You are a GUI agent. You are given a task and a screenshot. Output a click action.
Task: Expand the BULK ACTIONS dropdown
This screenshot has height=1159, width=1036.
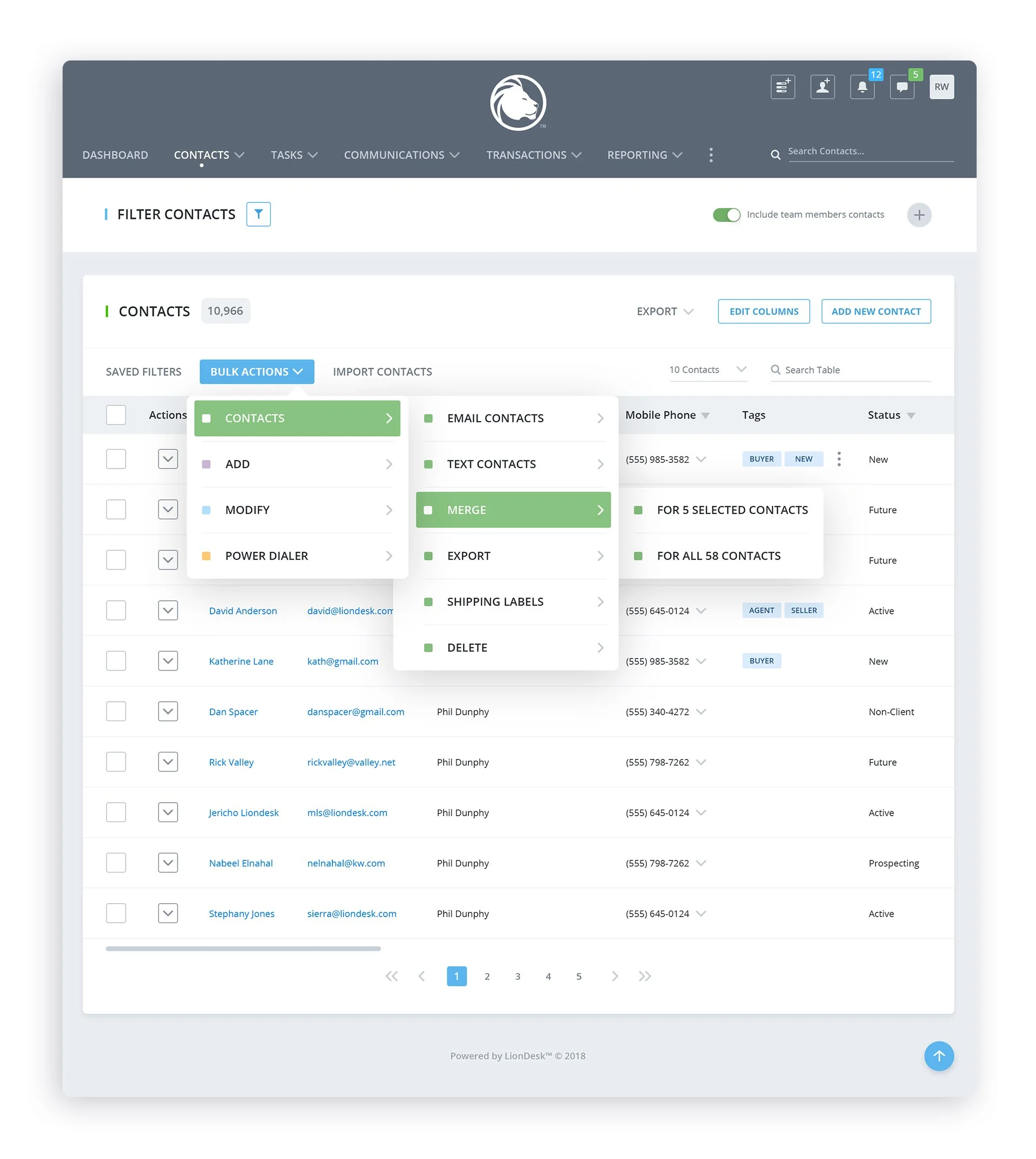257,371
